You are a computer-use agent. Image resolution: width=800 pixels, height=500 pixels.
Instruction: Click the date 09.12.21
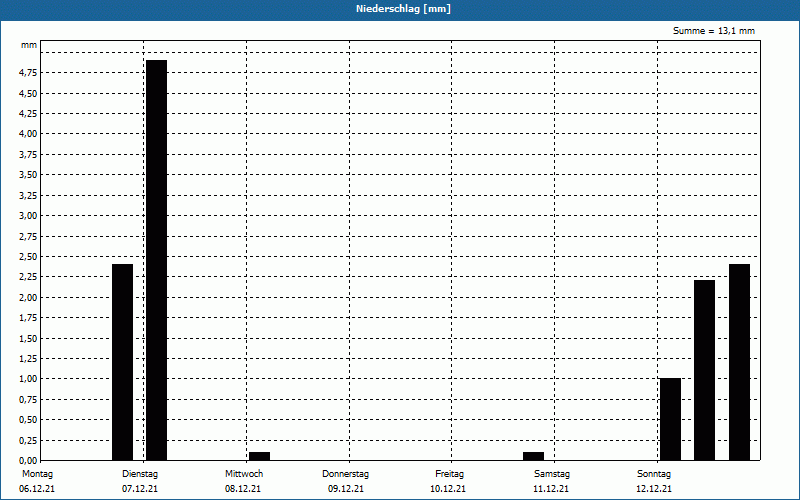[346, 489]
